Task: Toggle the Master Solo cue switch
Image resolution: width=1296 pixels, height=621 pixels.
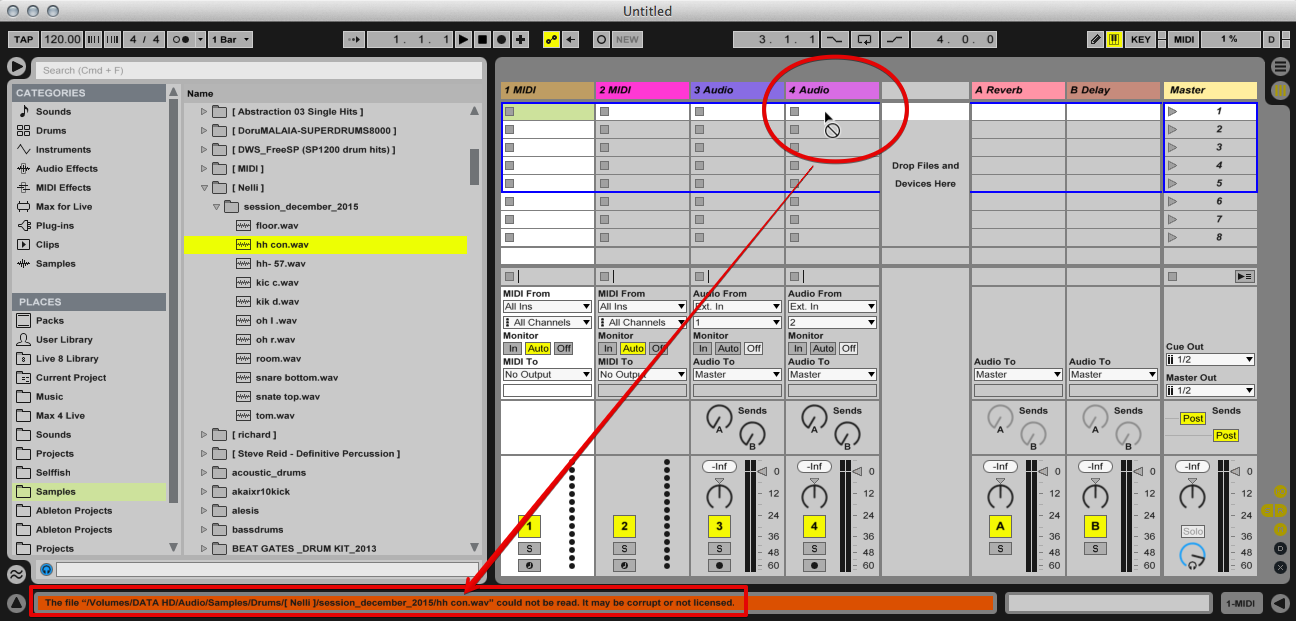Action: coord(1192,532)
